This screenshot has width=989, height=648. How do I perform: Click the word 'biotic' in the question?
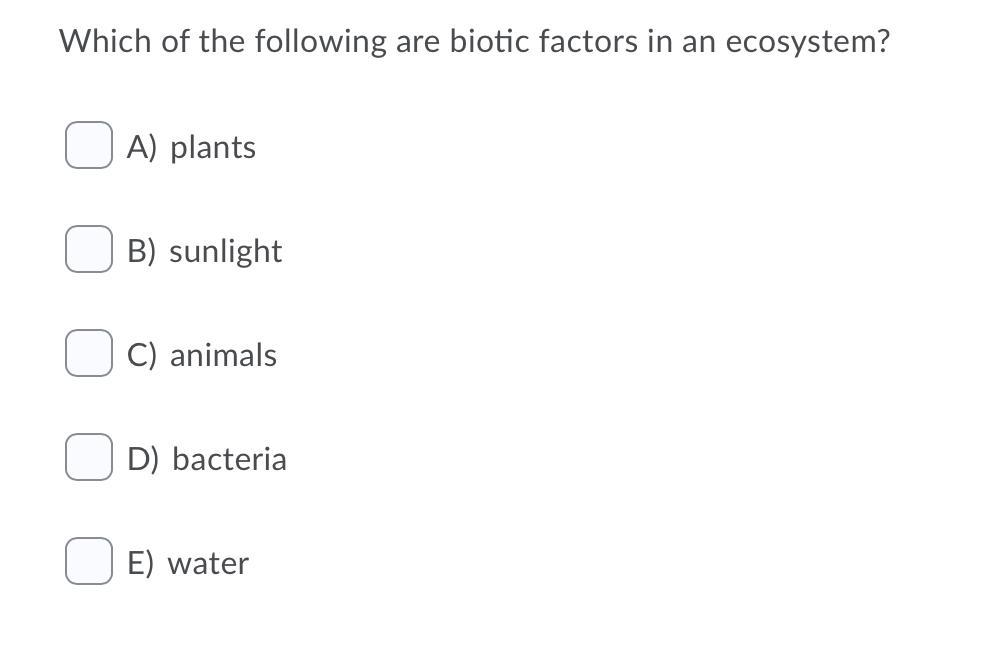pos(490,42)
